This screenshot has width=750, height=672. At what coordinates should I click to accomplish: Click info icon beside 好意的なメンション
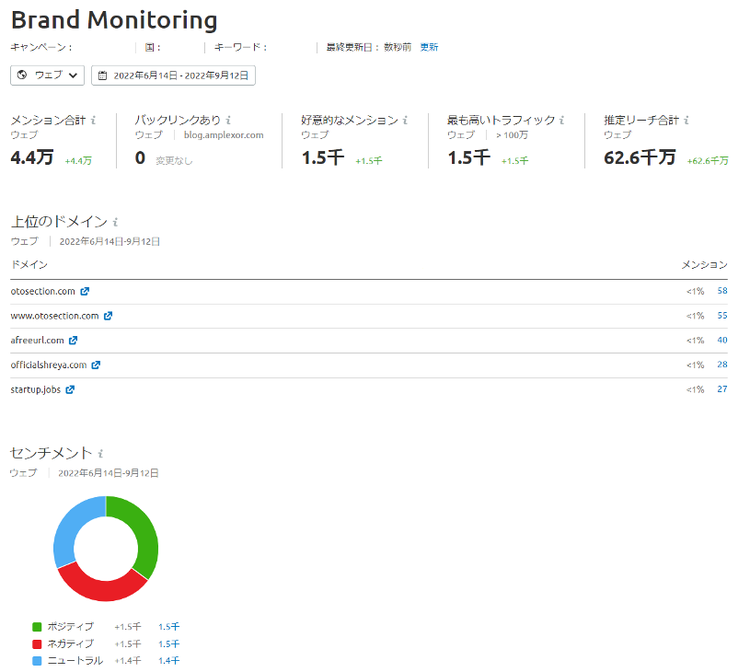coord(405,120)
